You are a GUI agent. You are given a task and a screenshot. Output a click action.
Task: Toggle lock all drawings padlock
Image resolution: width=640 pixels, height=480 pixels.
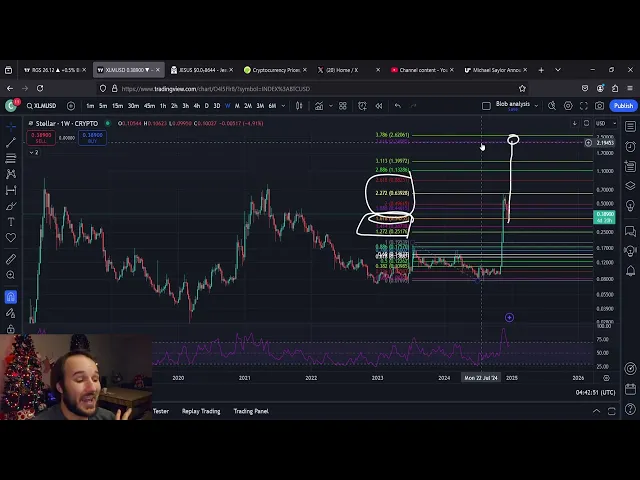pyautogui.click(x=11, y=329)
